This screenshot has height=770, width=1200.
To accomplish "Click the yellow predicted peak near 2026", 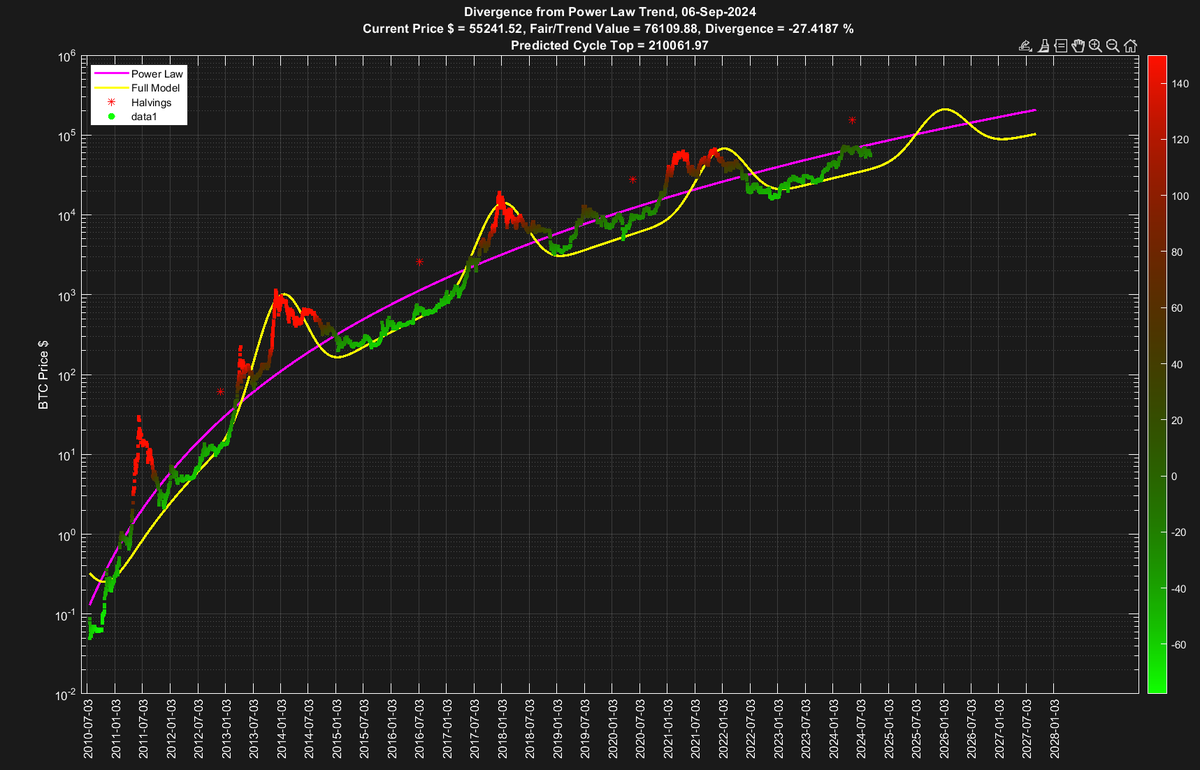I will [x=943, y=109].
